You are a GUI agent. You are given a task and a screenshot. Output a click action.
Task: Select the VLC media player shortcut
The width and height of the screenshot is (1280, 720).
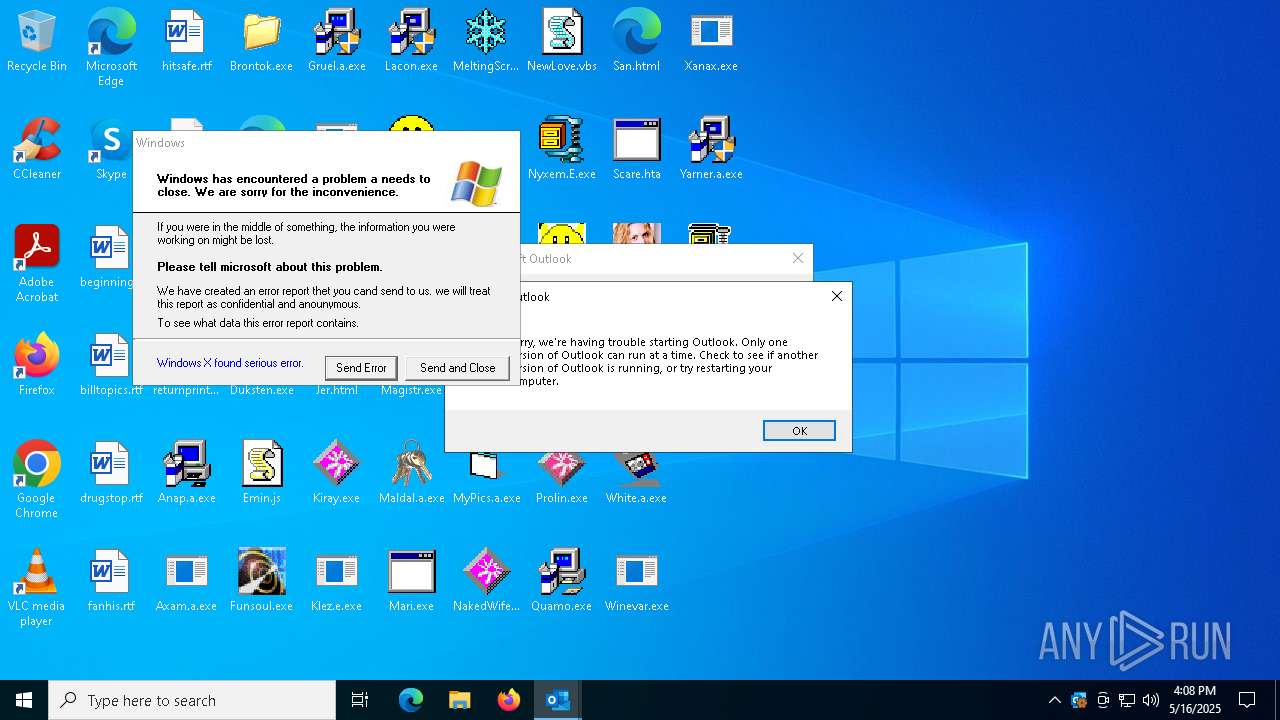point(37,588)
